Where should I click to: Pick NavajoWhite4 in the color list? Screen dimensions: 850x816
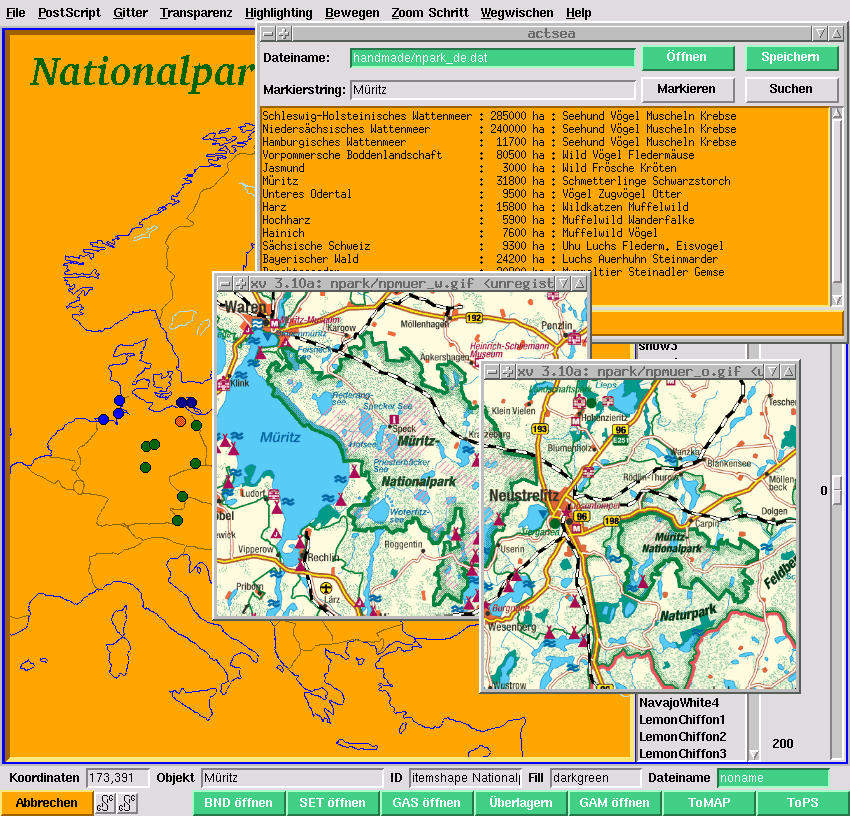(x=679, y=703)
